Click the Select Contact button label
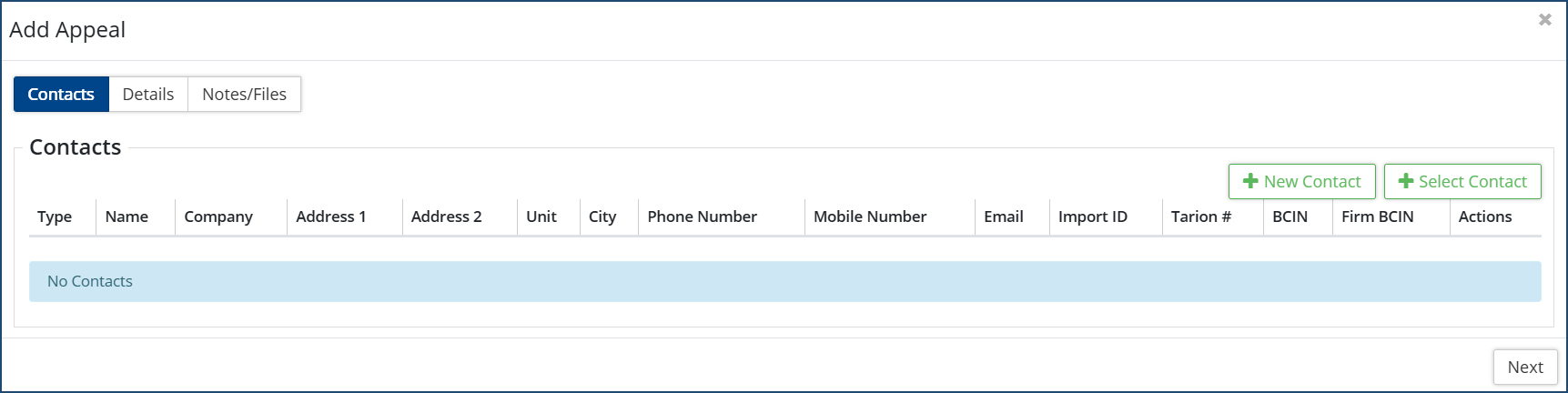 1472,182
